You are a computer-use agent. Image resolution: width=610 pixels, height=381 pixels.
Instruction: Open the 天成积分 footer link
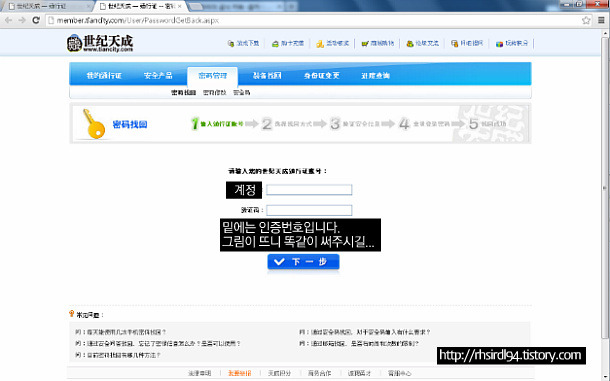coord(279,373)
